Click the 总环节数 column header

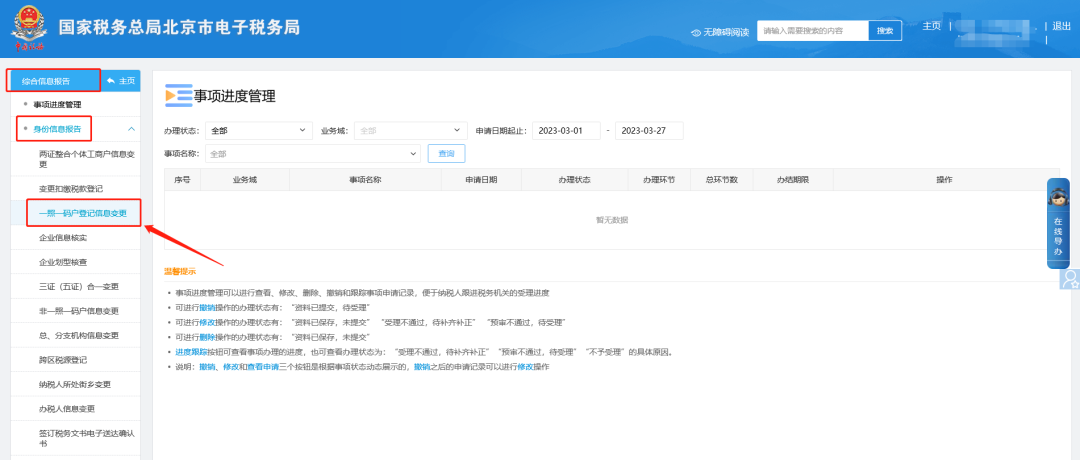721,180
